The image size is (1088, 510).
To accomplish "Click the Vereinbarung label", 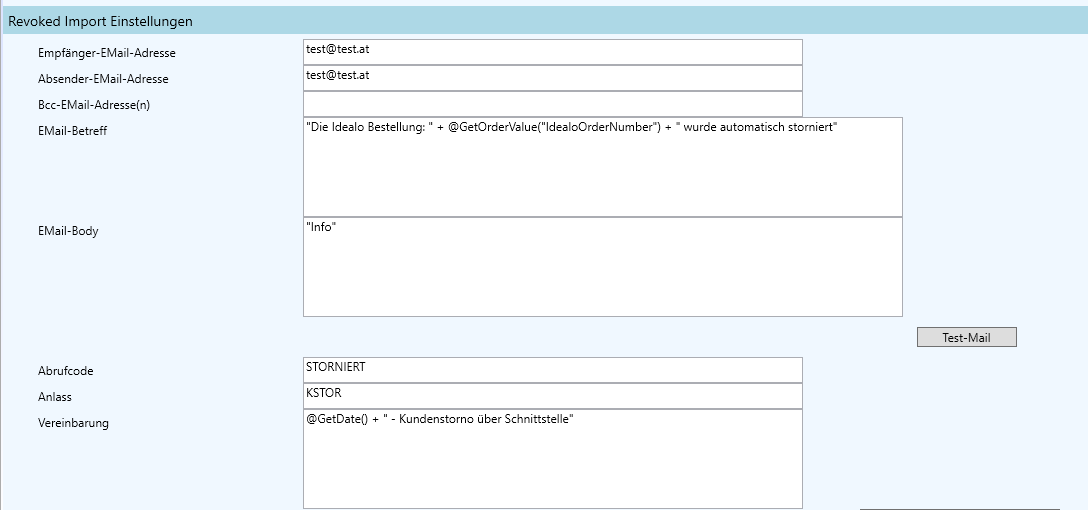I will click(x=73, y=423).
